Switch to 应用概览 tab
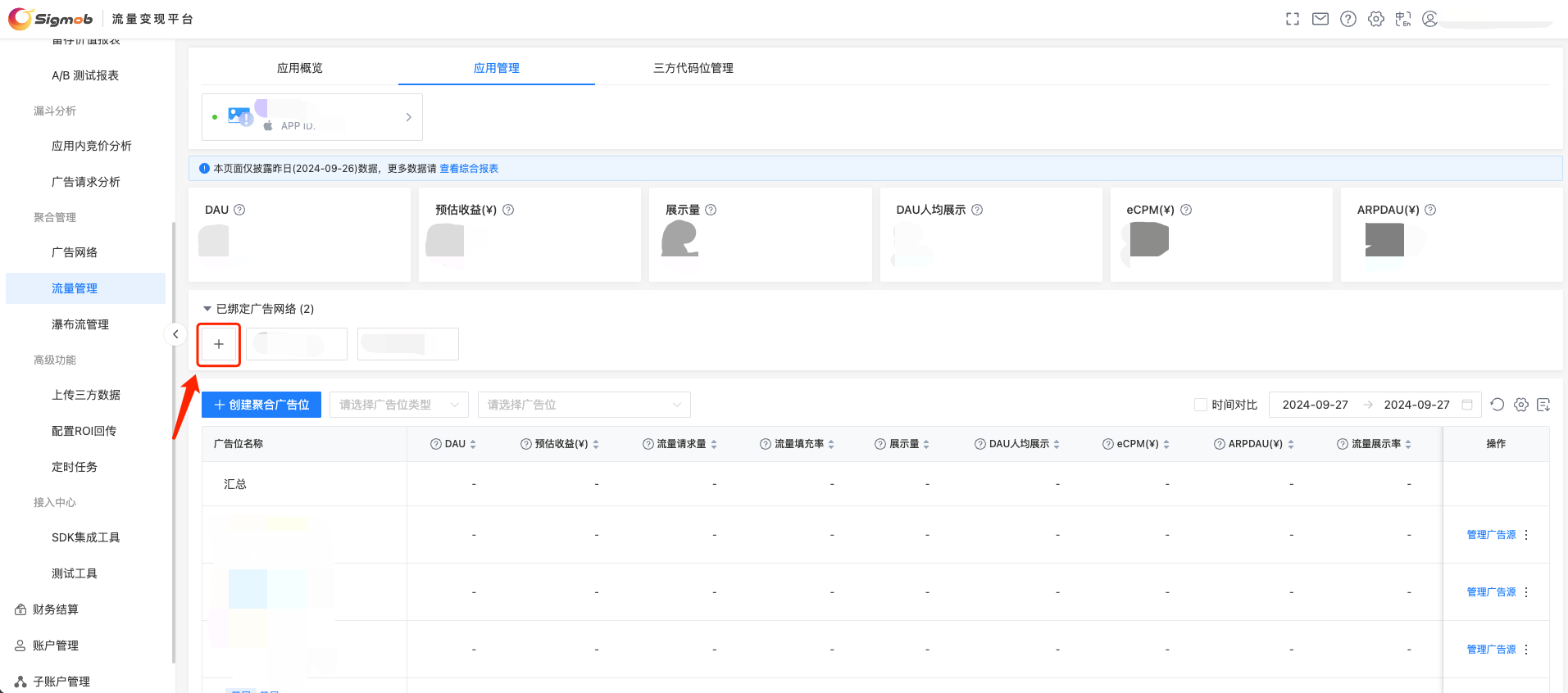 300,68
